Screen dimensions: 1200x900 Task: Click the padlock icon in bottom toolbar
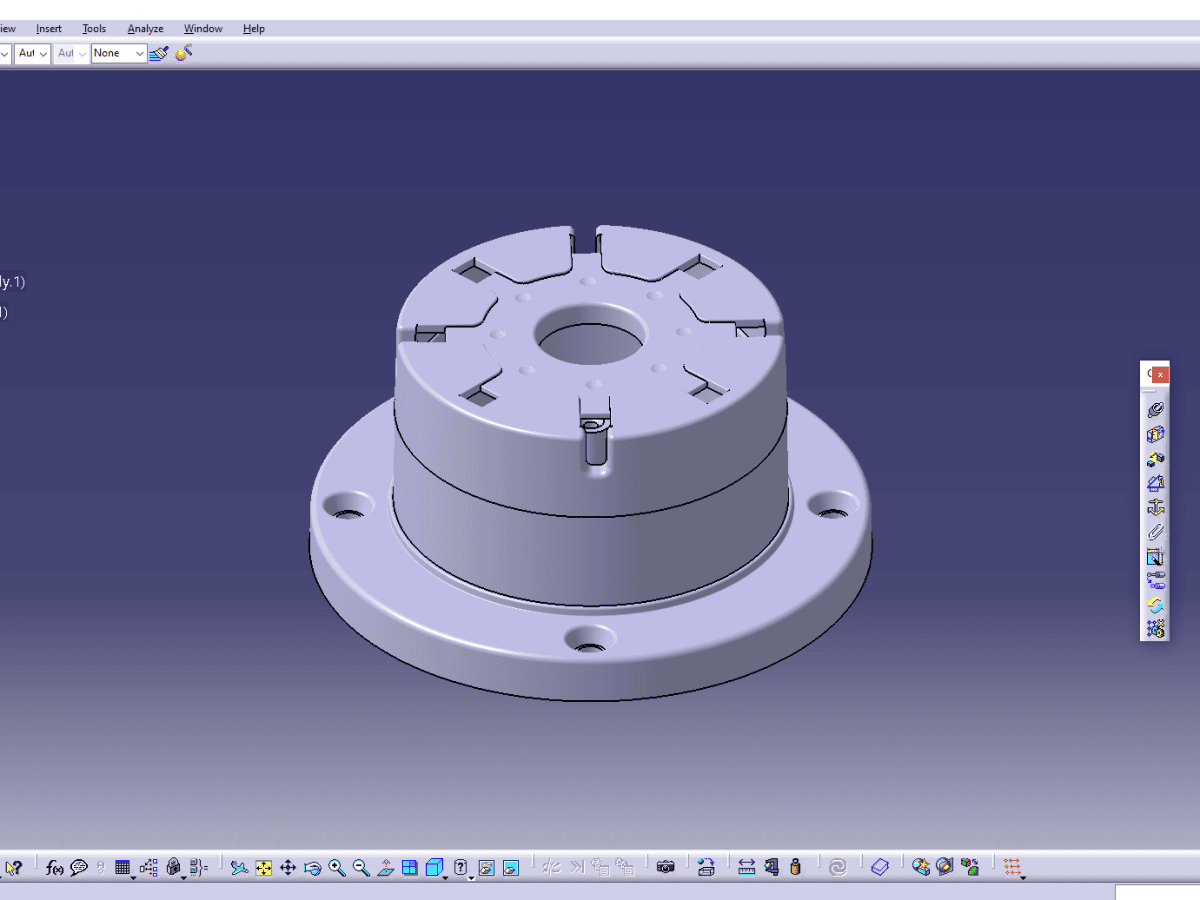173,868
